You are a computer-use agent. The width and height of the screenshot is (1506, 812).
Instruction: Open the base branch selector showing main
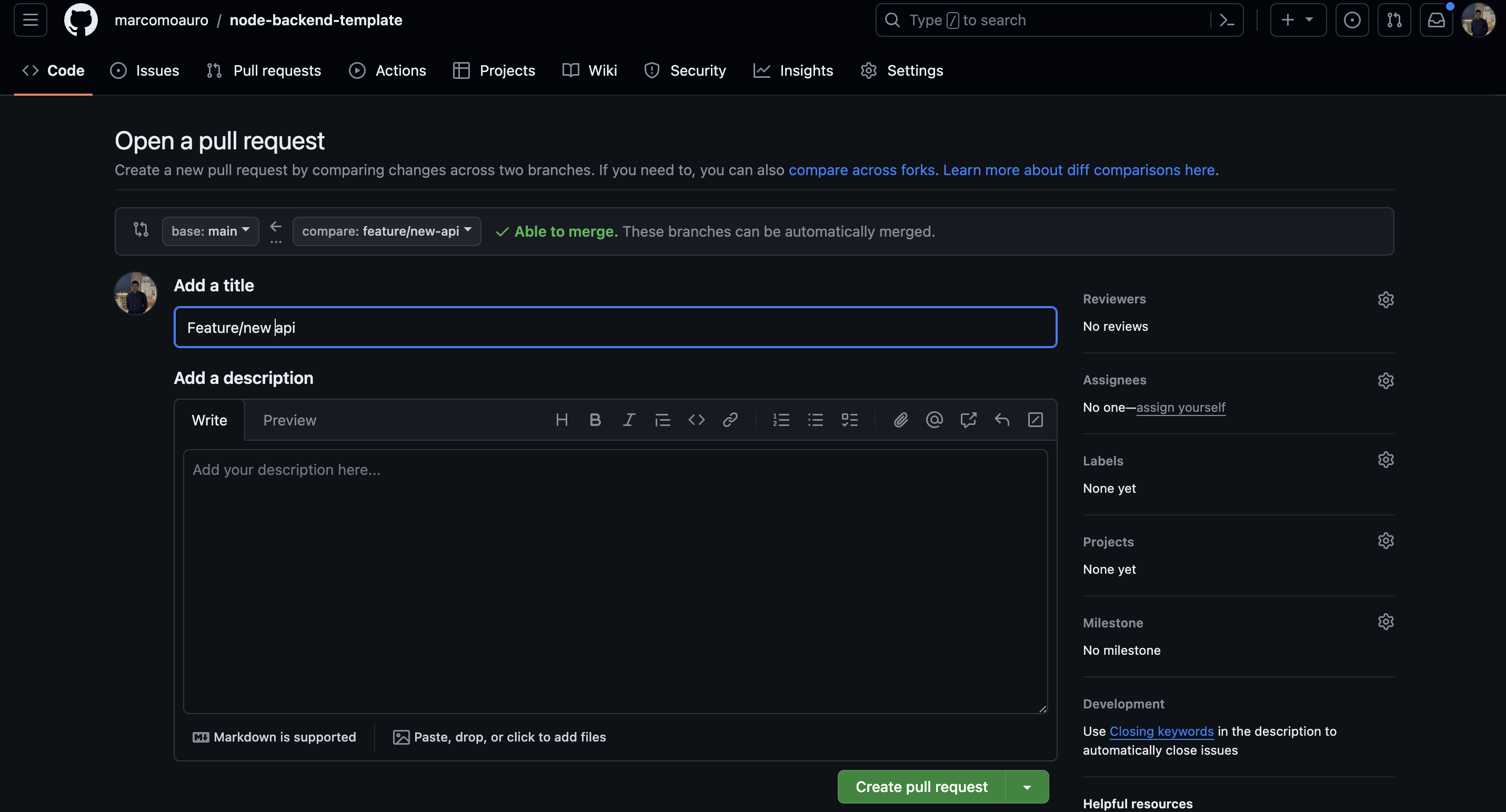[210, 231]
